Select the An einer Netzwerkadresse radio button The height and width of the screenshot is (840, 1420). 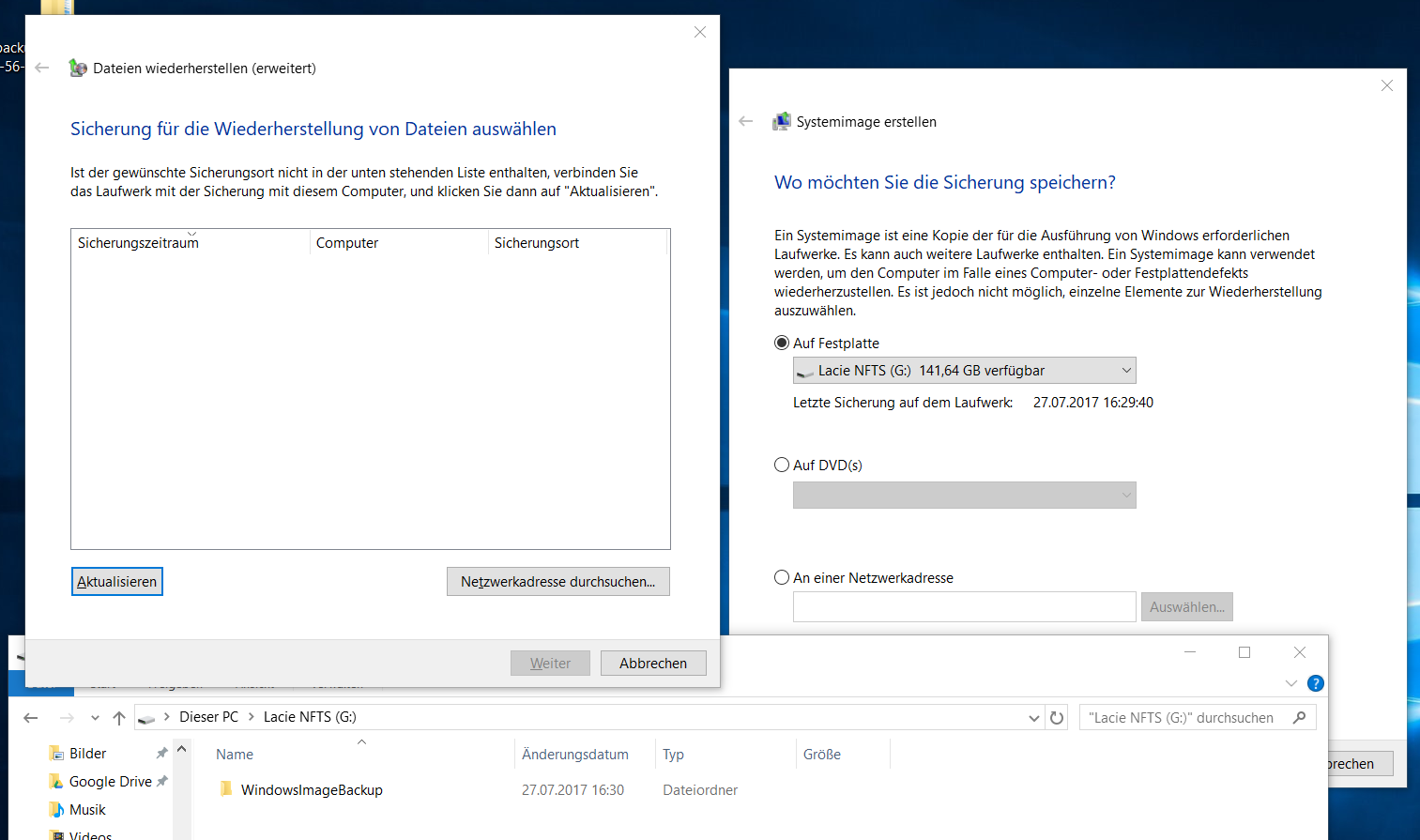coord(782,577)
